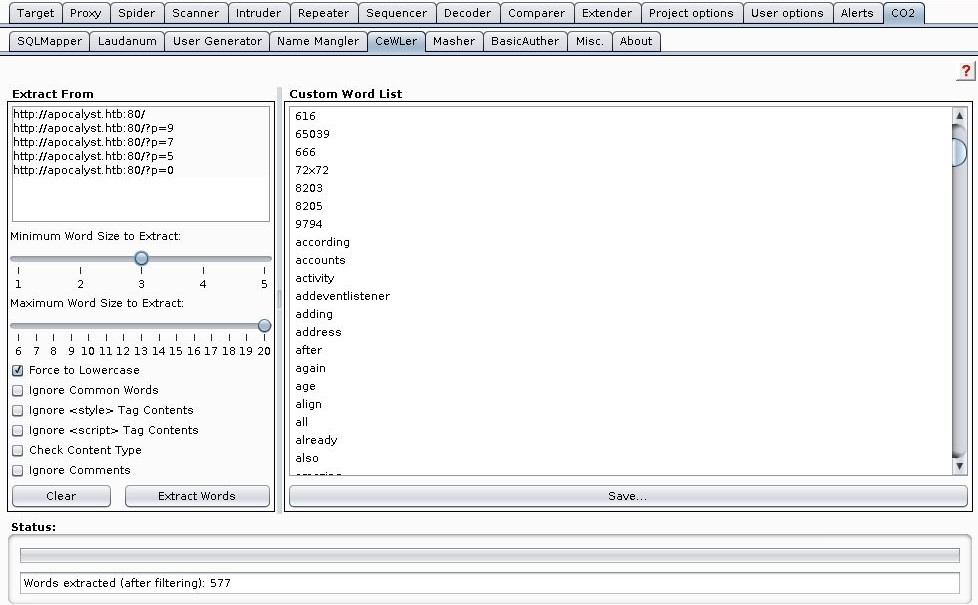Enable Ignore <style> Tag Contents checkbox

tap(17, 410)
